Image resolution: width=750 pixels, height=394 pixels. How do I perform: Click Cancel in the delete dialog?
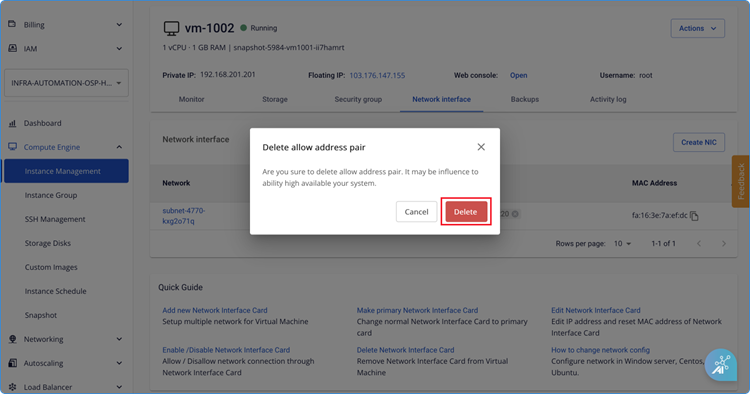pos(416,212)
